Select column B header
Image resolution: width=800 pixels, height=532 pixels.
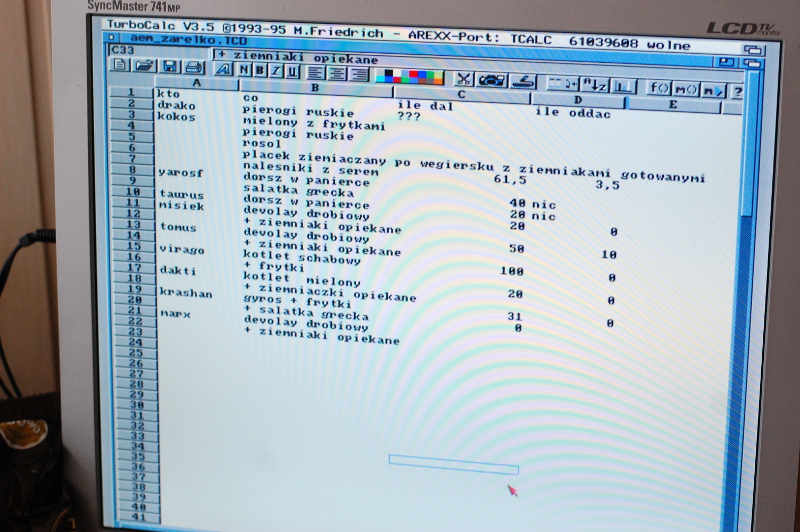point(284,86)
